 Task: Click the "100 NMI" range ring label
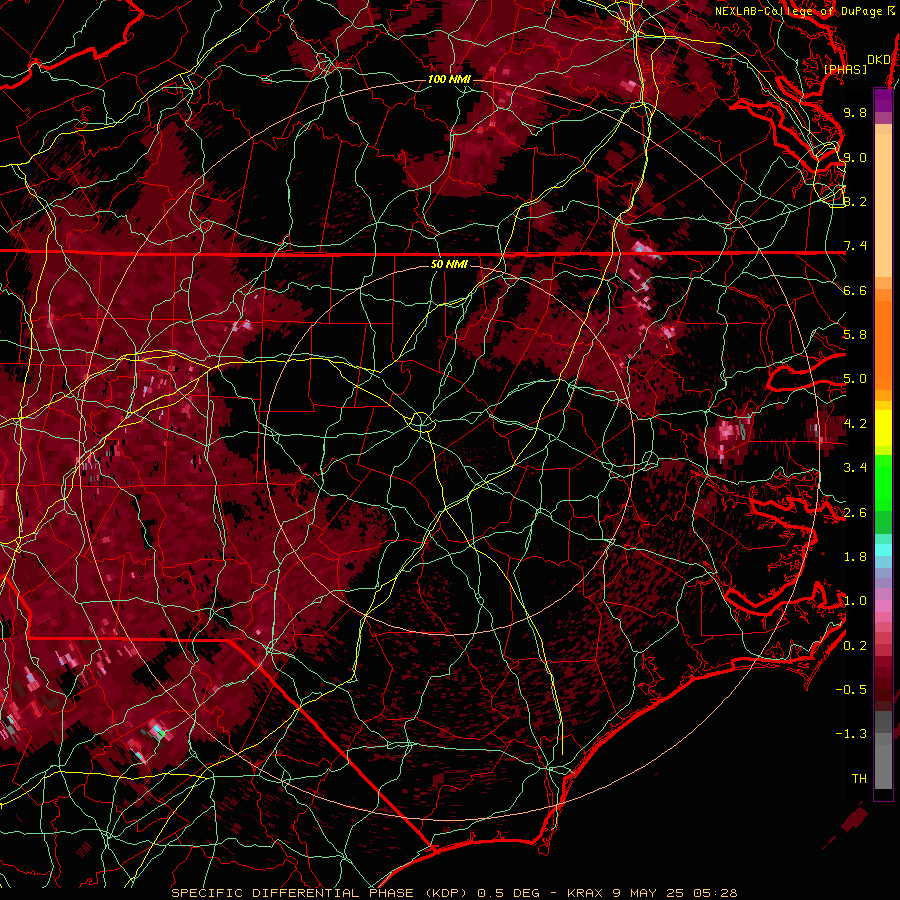pos(449,79)
